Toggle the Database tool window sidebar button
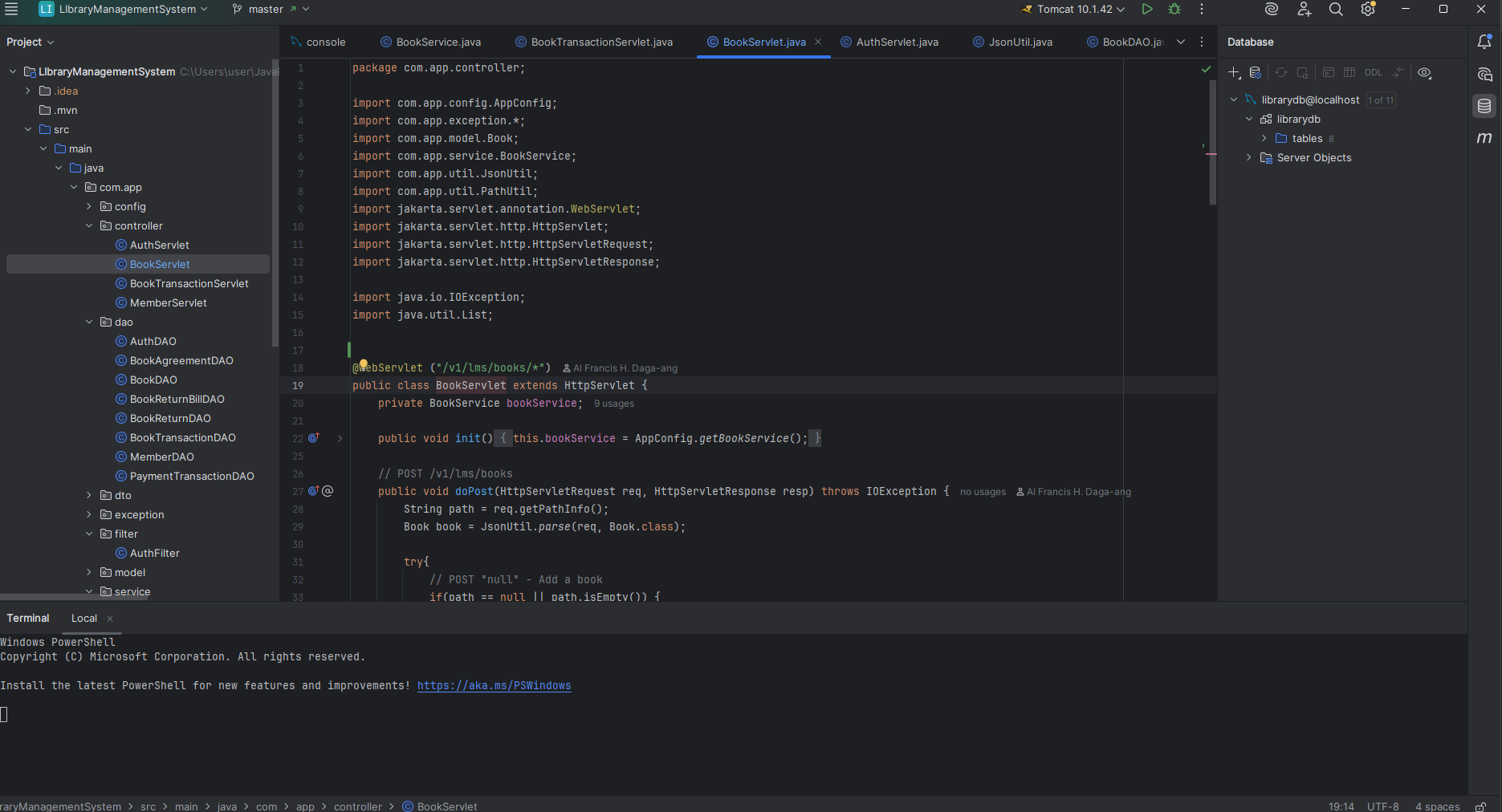 coord(1484,106)
